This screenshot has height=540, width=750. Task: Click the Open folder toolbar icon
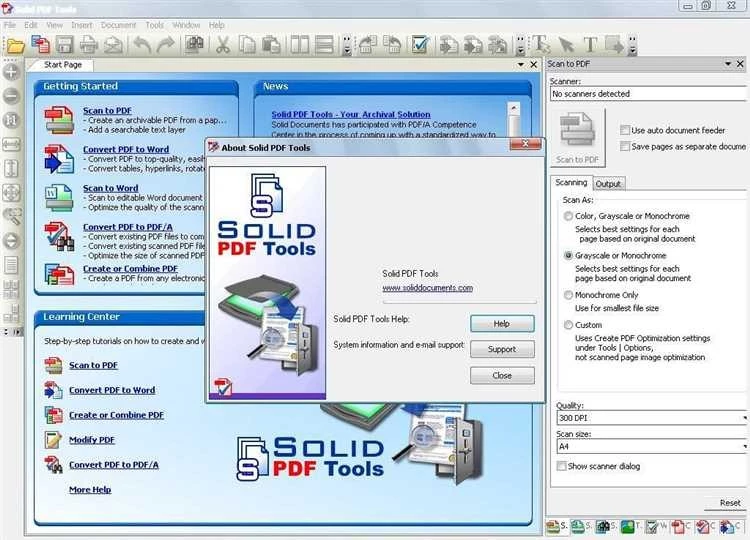coord(15,45)
